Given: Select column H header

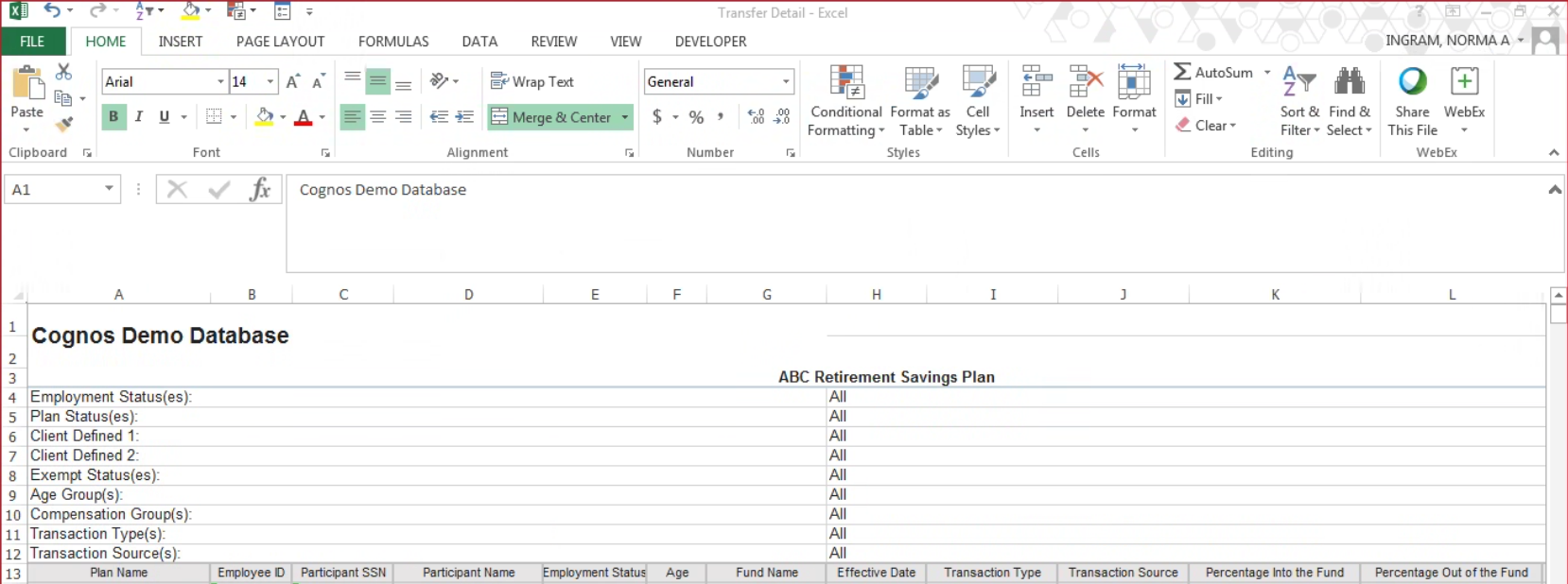Looking at the screenshot, I should [x=877, y=295].
